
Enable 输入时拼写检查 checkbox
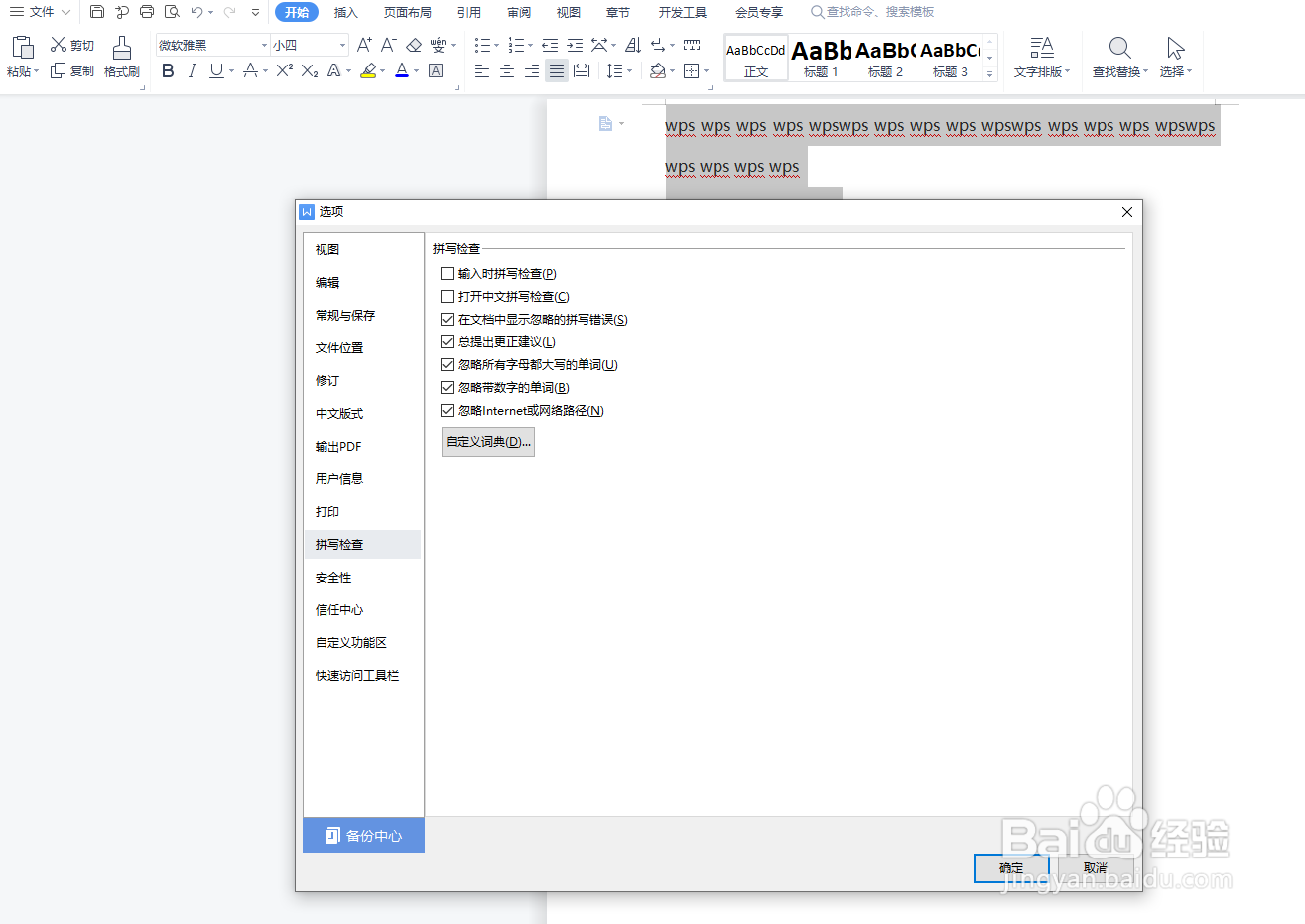(448, 273)
